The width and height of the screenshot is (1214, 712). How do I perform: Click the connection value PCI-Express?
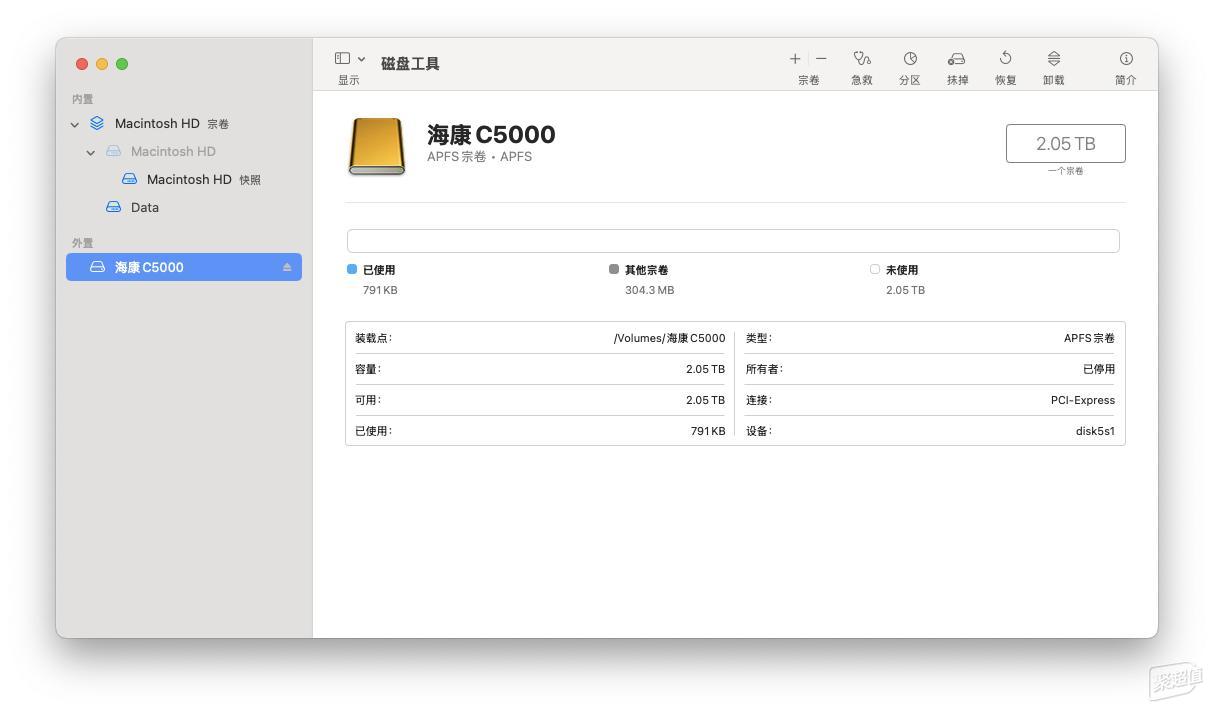pyautogui.click(x=1083, y=400)
